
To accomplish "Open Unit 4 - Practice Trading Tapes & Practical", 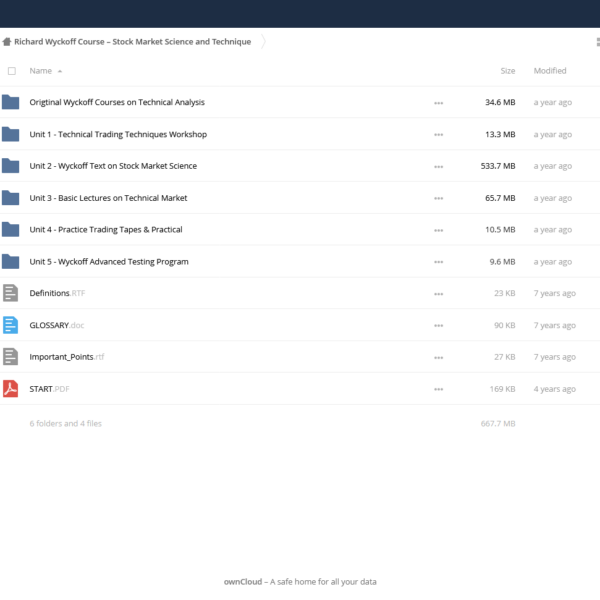I will (106, 230).
